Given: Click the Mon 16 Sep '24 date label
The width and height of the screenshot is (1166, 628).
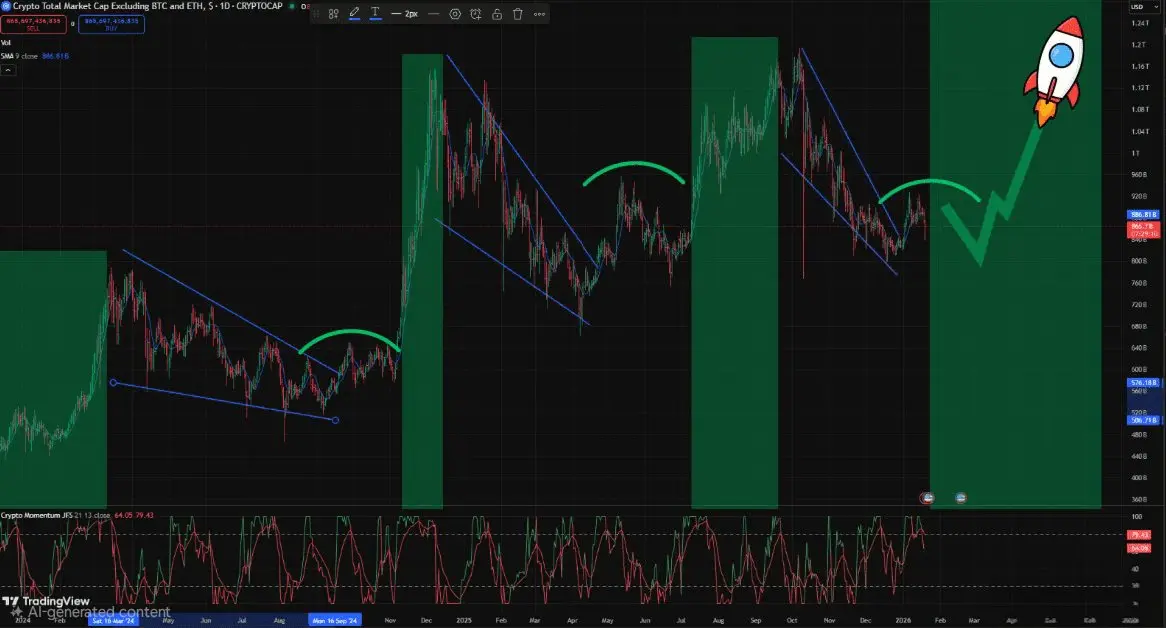Looking at the screenshot, I should click(335, 621).
